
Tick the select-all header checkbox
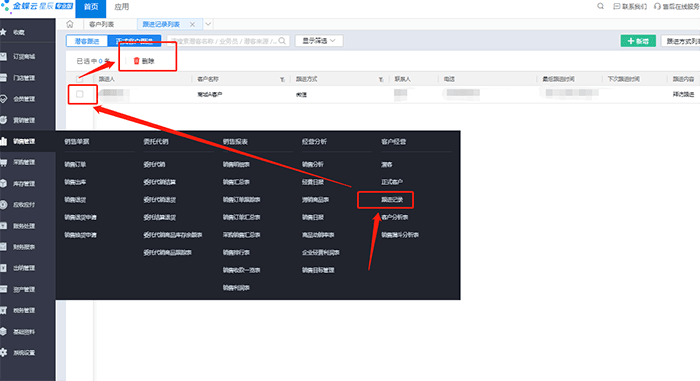point(79,79)
